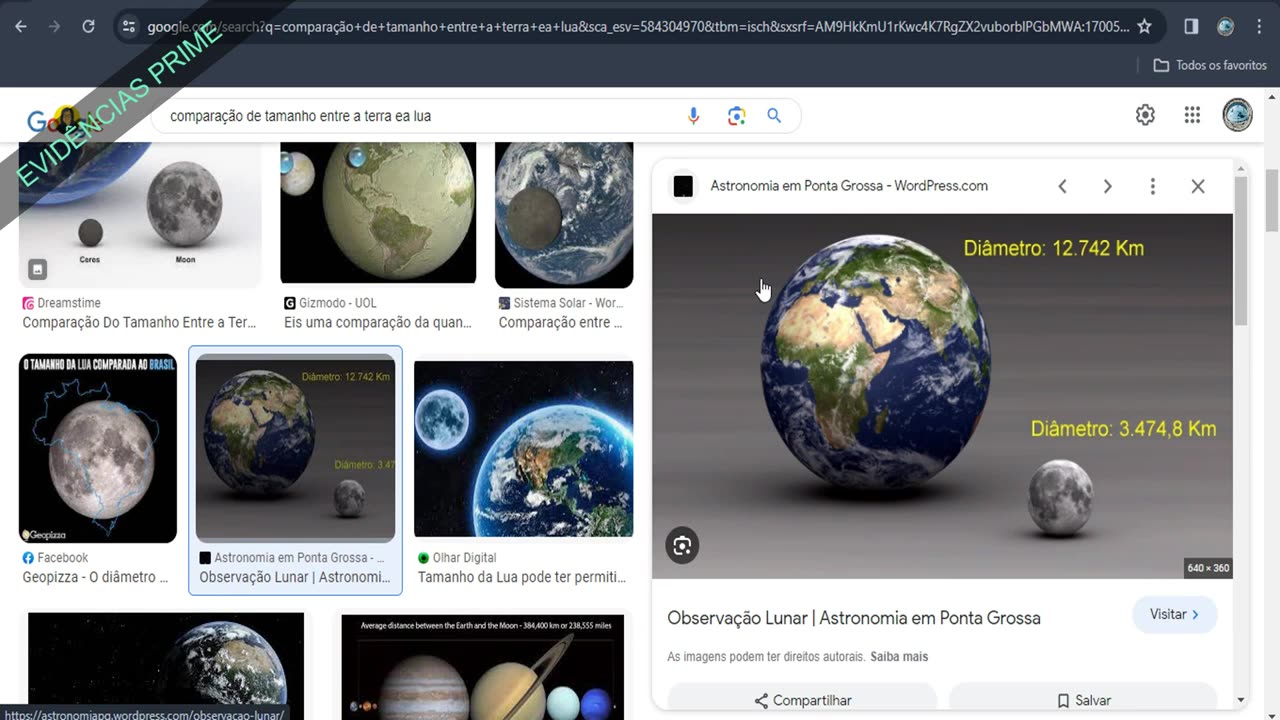Reload the page

[x=88, y=27]
